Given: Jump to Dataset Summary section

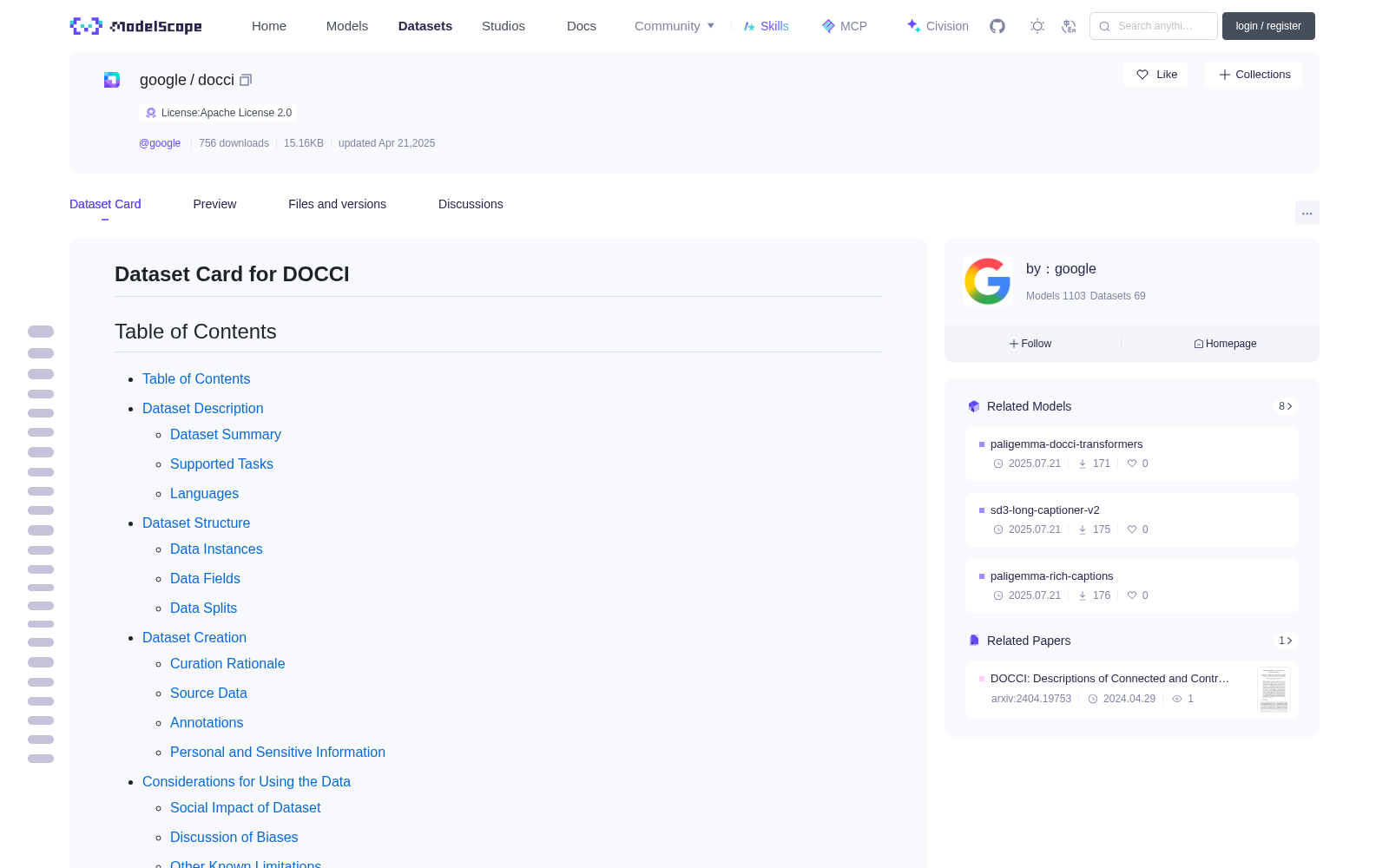Looking at the screenshot, I should pos(226,435).
